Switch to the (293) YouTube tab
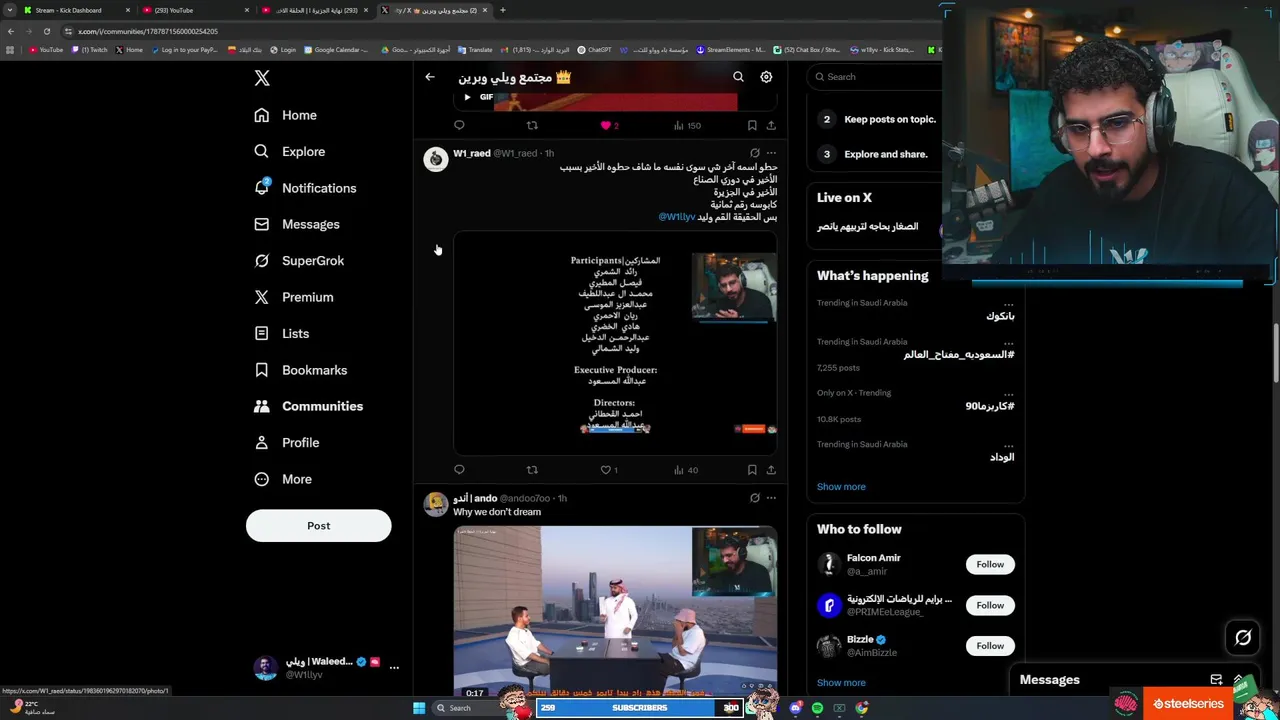The image size is (1280, 720). pos(195,10)
